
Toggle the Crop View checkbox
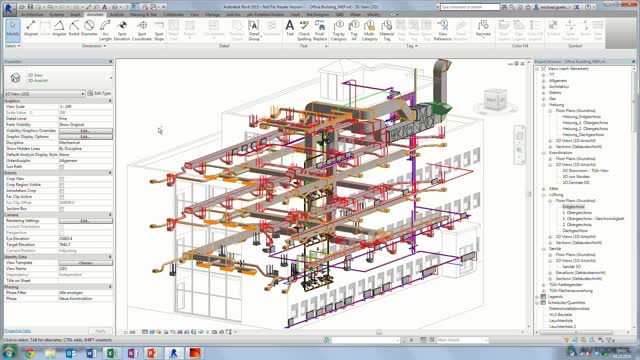pyautogui.click(x=62, y=179)
